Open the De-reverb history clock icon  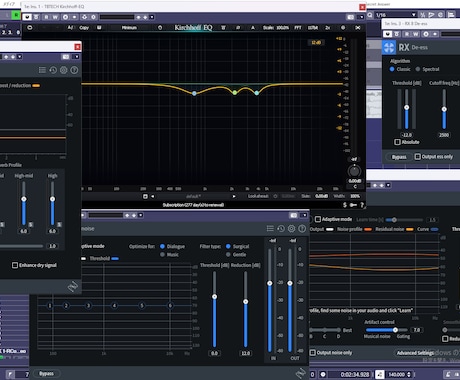[x=53, y=70]
